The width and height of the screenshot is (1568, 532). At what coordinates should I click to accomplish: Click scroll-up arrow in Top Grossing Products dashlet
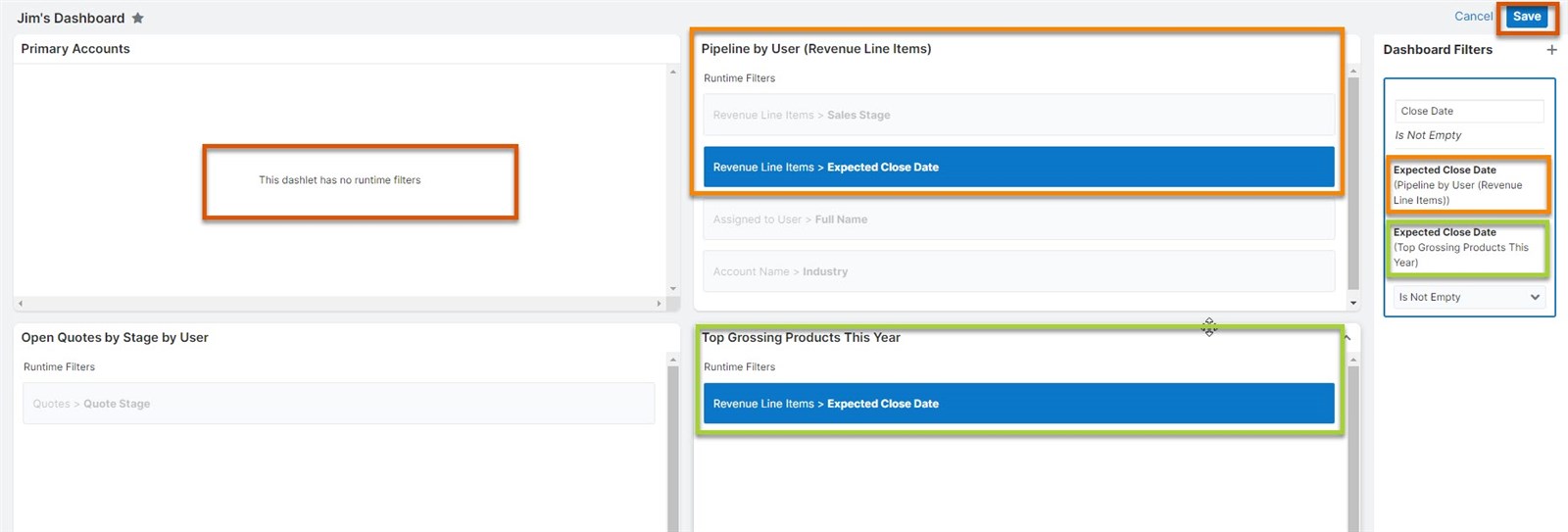pos(1353,361)
